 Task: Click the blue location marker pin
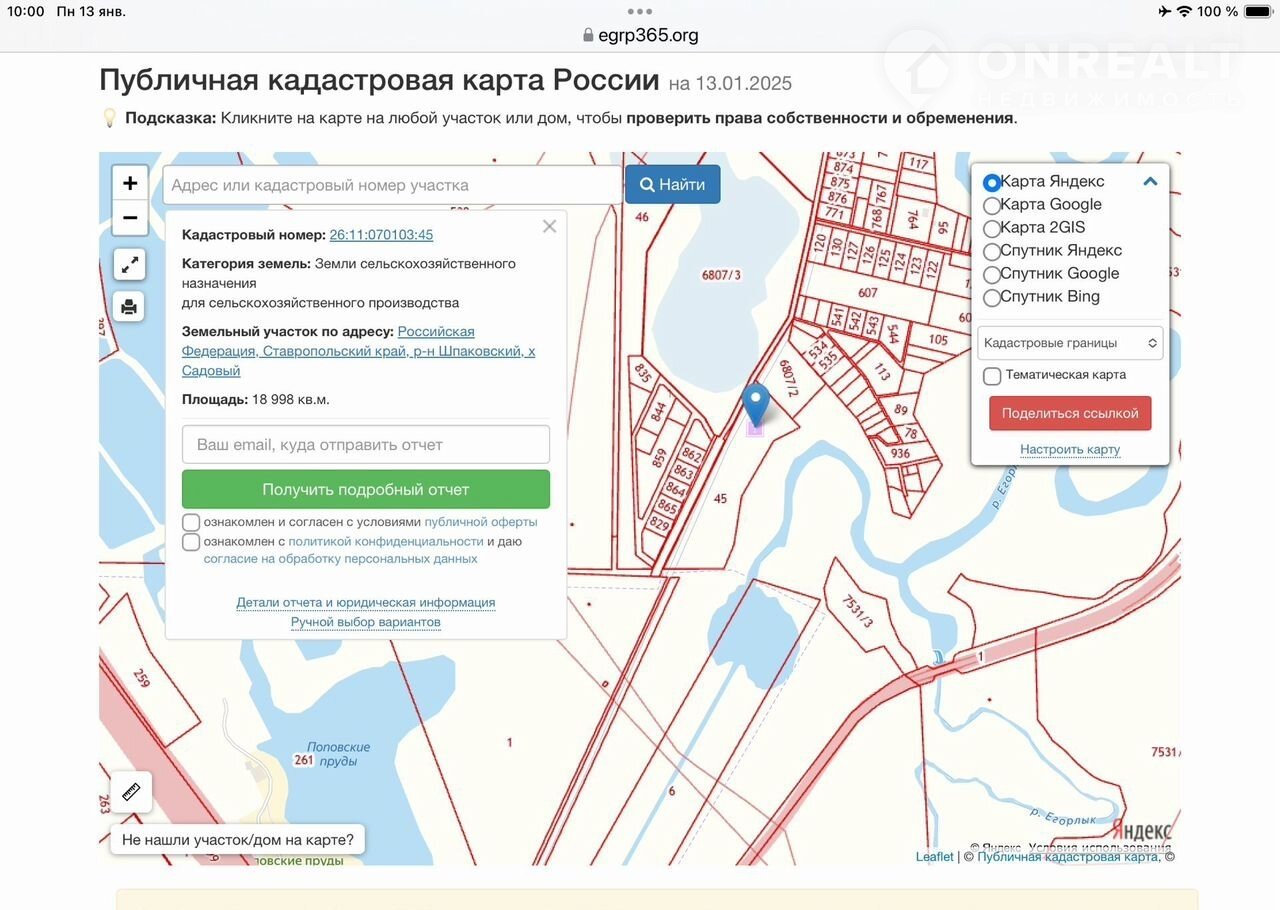tap(757, 404)
